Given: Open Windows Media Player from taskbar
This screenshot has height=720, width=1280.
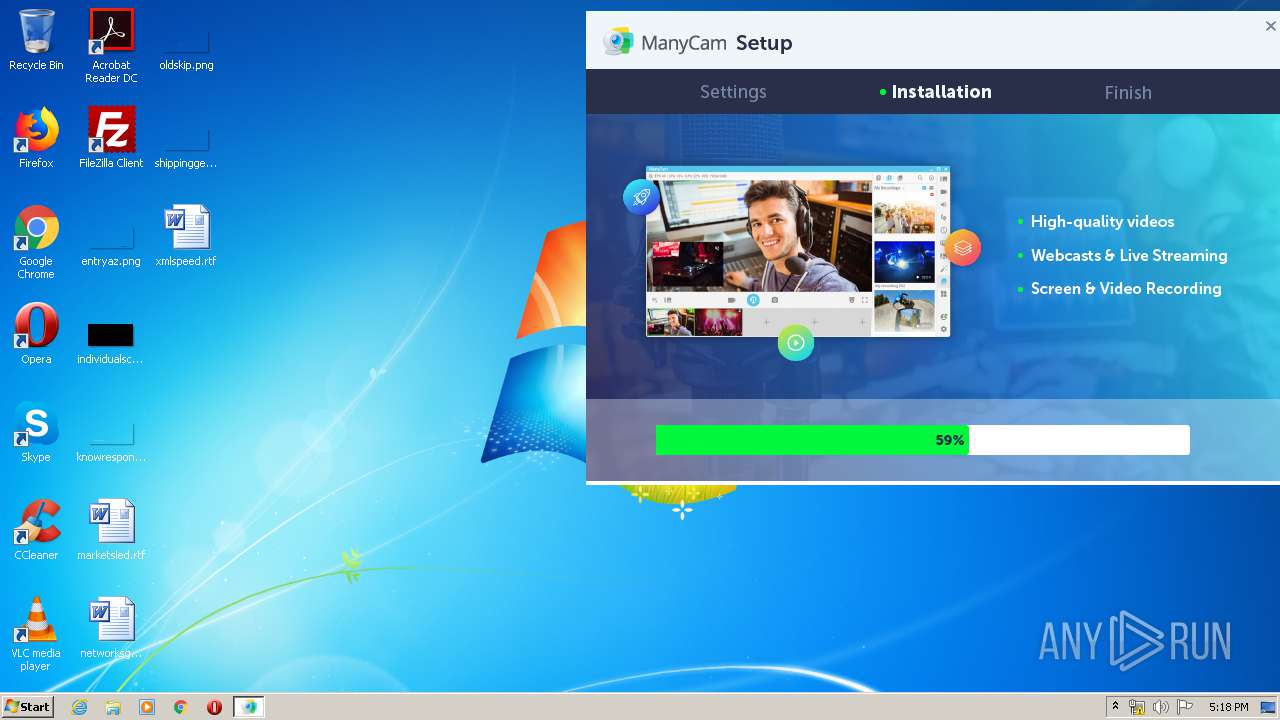Looking at the screenshot, I should 147,707.
